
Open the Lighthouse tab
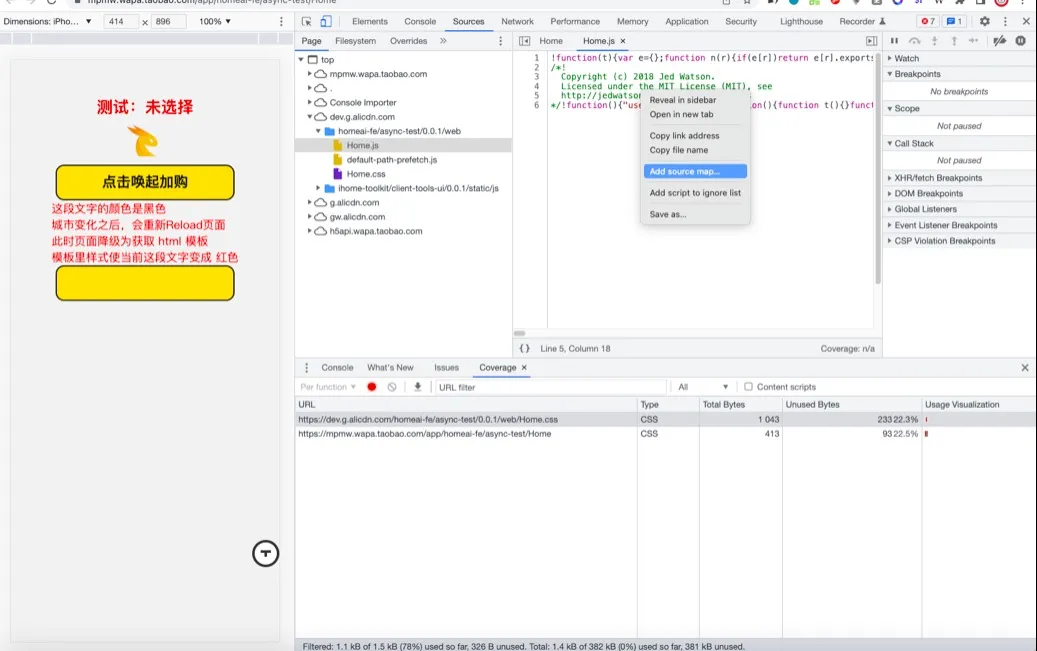coord(801,21)
